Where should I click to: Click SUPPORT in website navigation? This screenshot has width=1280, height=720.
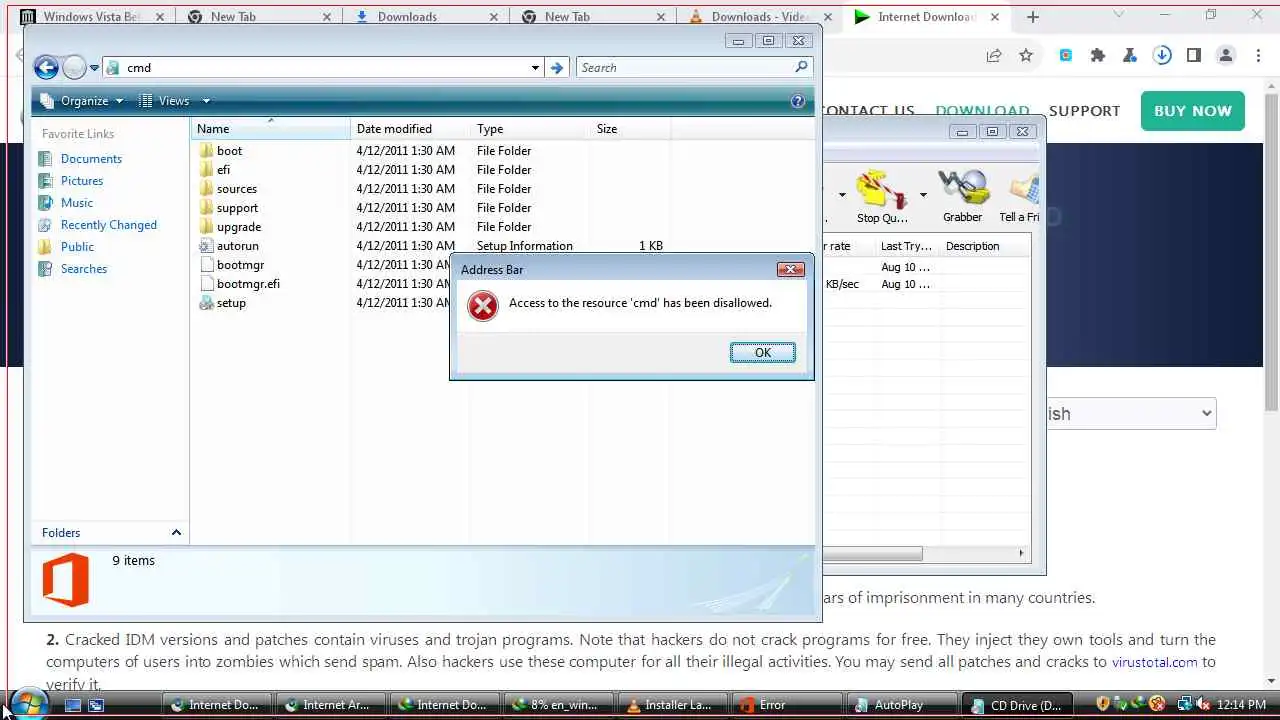1084,111
